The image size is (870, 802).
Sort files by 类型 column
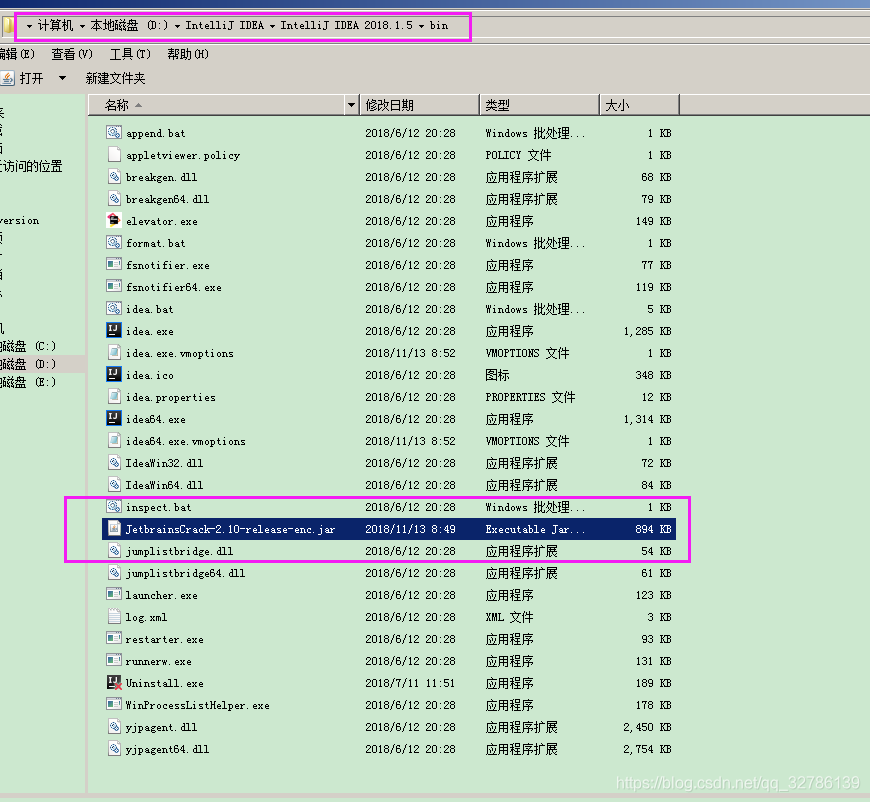[539, 105]
